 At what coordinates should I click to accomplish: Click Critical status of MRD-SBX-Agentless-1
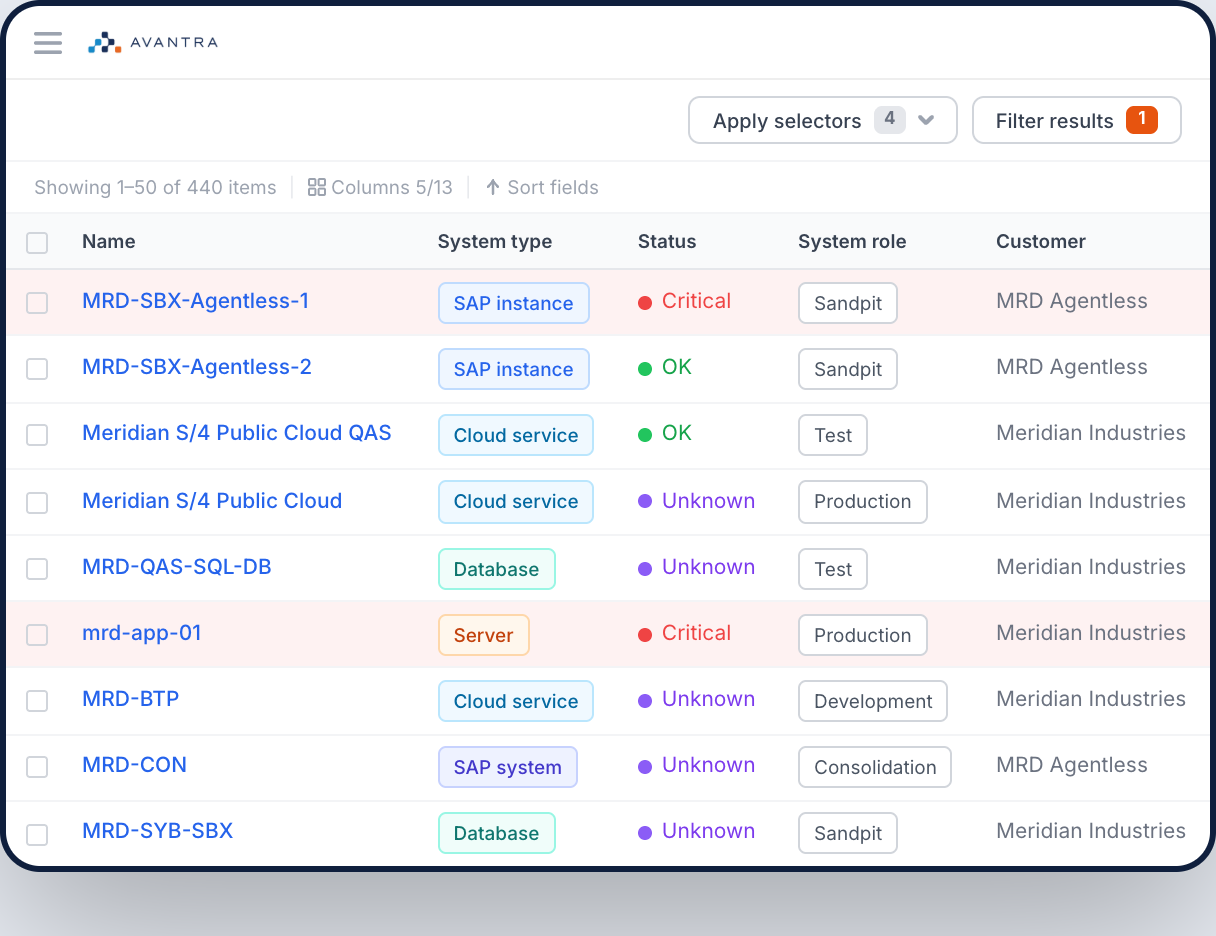685,301
